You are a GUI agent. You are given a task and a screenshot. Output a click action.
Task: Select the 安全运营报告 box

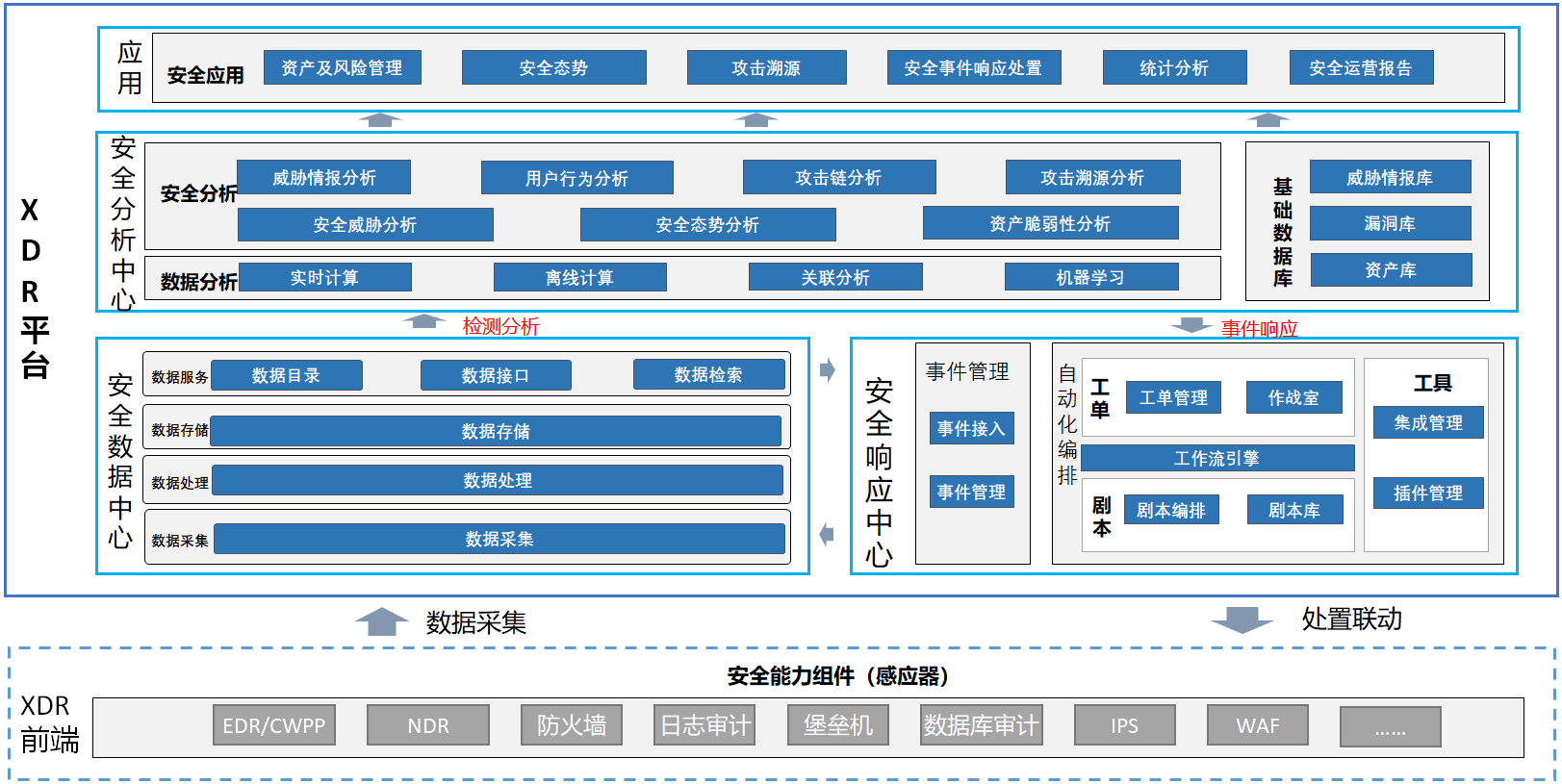[1361, 68]
